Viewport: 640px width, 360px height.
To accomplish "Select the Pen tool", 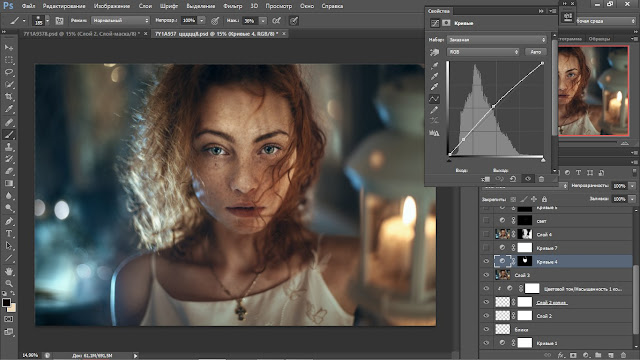I will (9, 221).
